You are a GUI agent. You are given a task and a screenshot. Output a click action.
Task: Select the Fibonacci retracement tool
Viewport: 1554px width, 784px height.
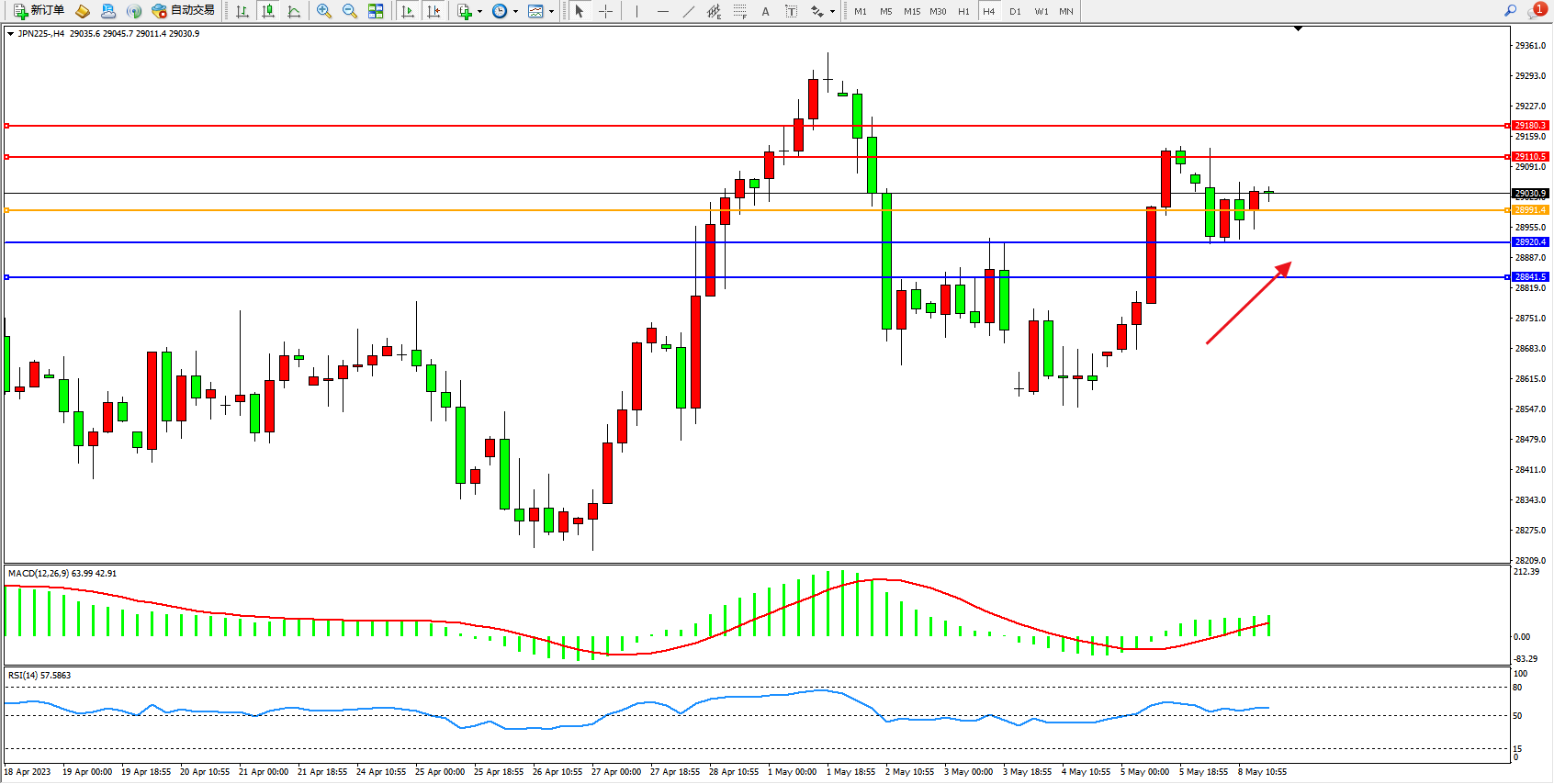(x=739, y=11)
